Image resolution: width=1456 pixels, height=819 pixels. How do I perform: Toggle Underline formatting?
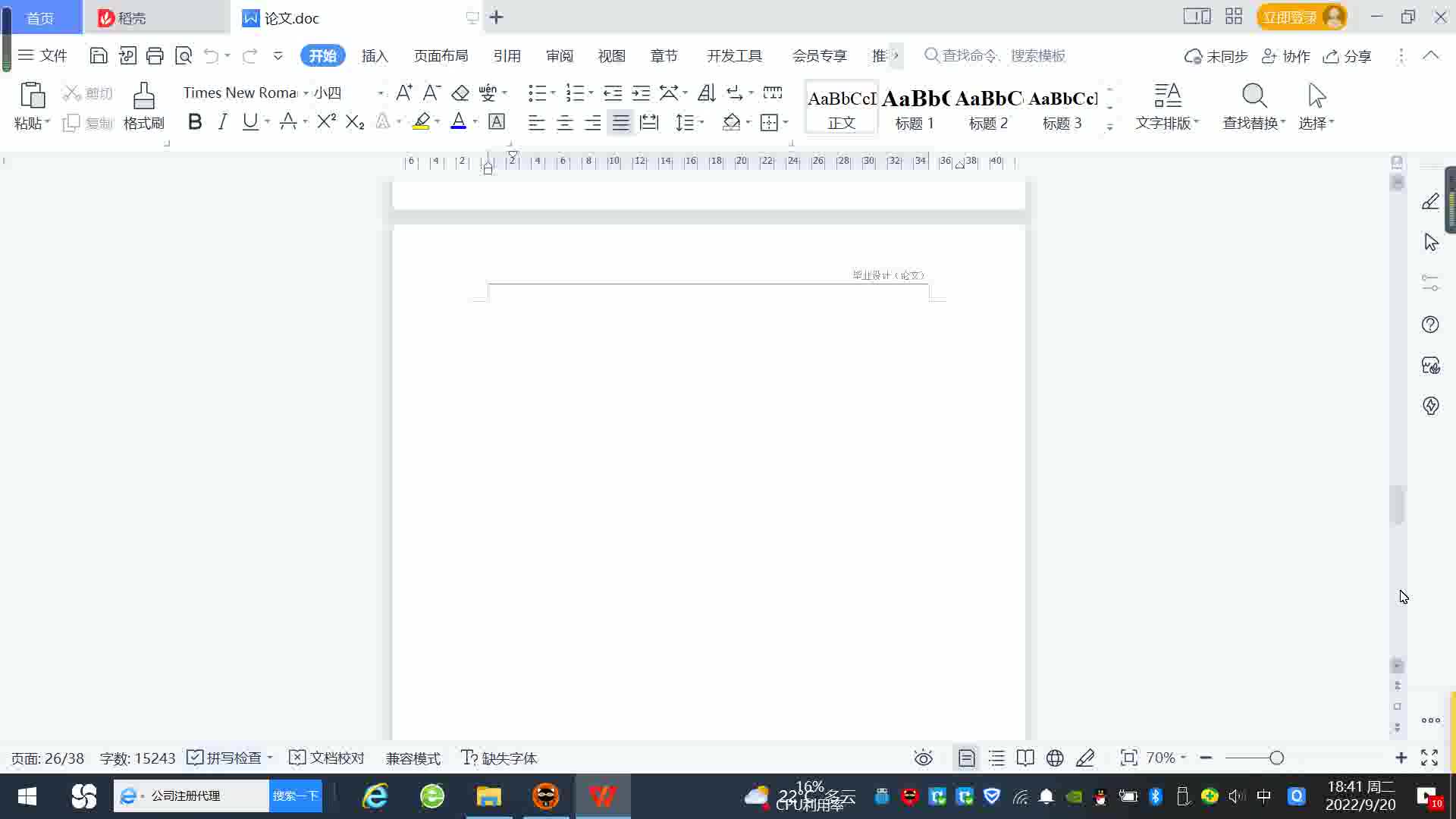click(249, 121)
